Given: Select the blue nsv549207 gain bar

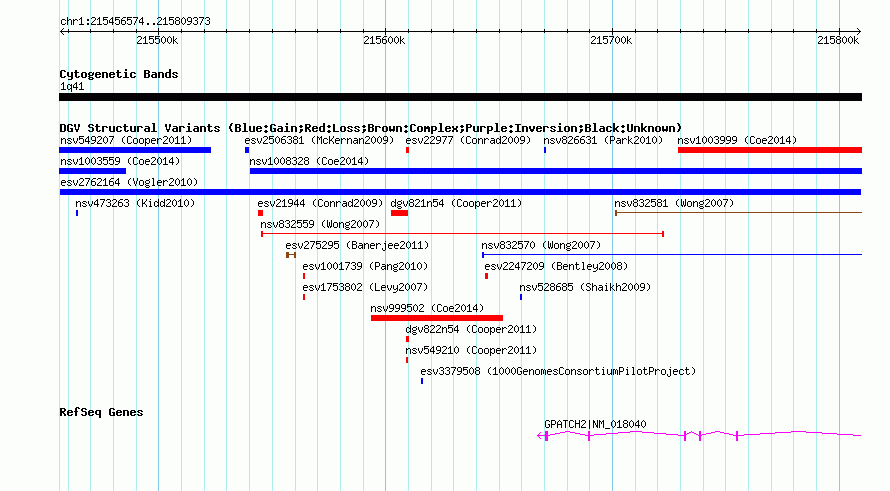Looking at the screenshot, I should 135,150.
